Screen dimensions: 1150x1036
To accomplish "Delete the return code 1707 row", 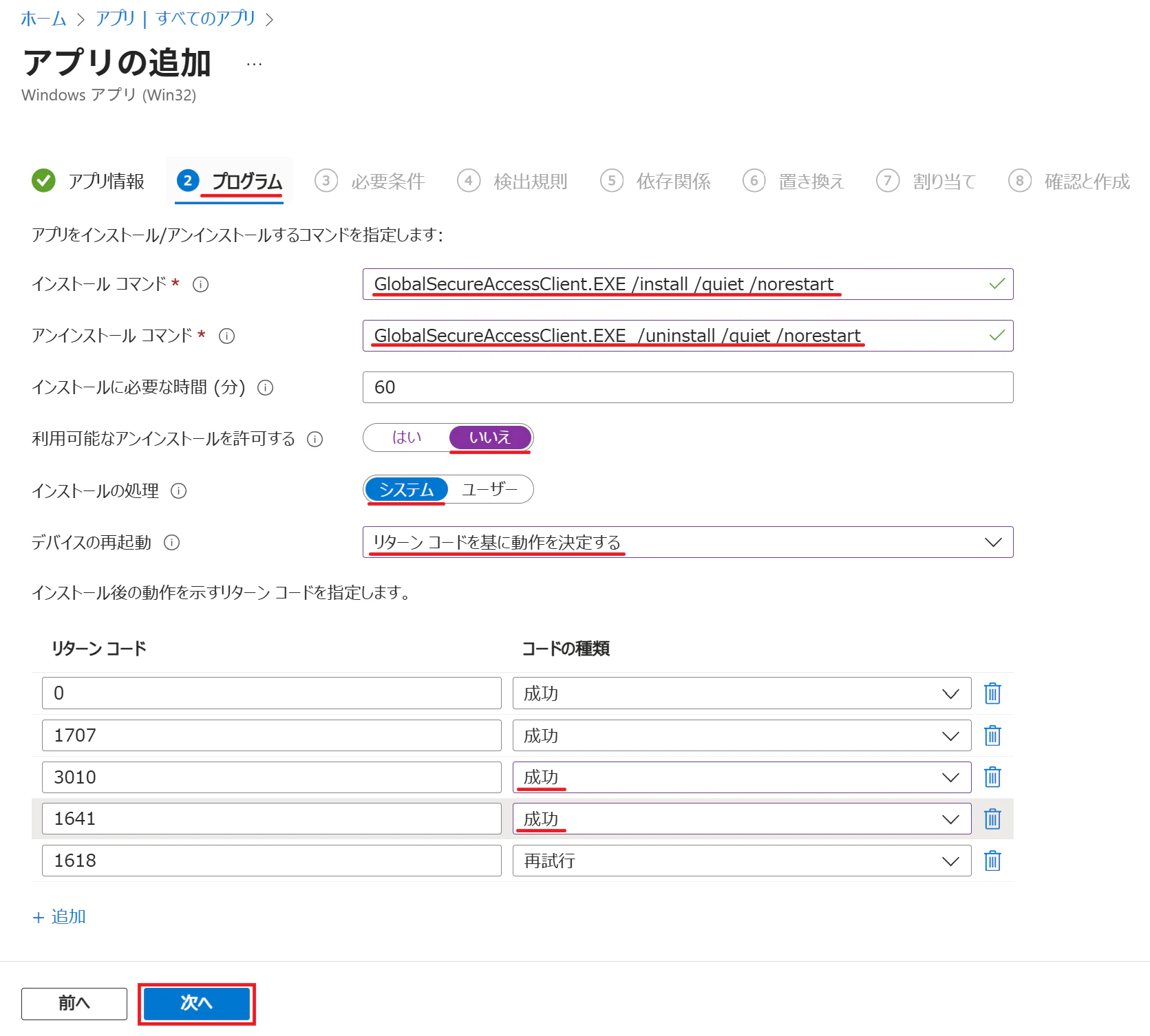I will pos(992,735).
